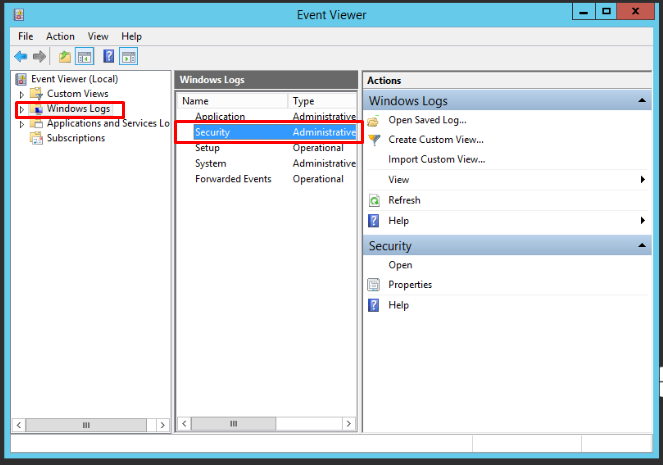Click the Back arrow toolbar icon

(x=20, y=56)
